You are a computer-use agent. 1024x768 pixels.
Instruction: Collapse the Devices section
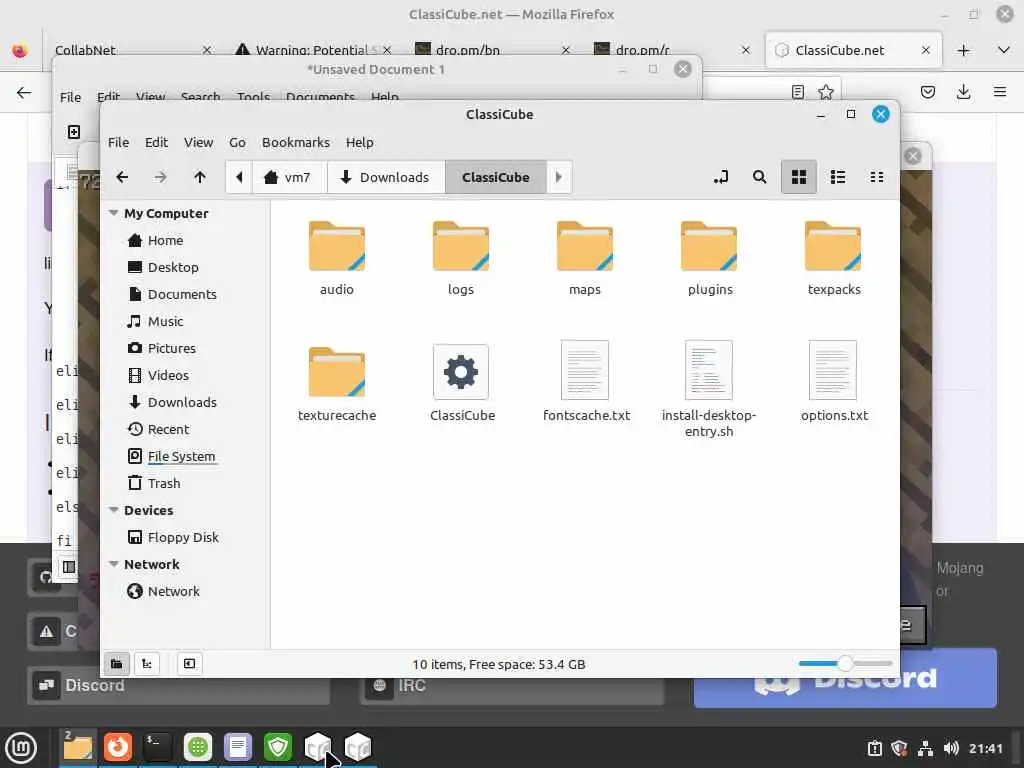click(x=114, y=509)
